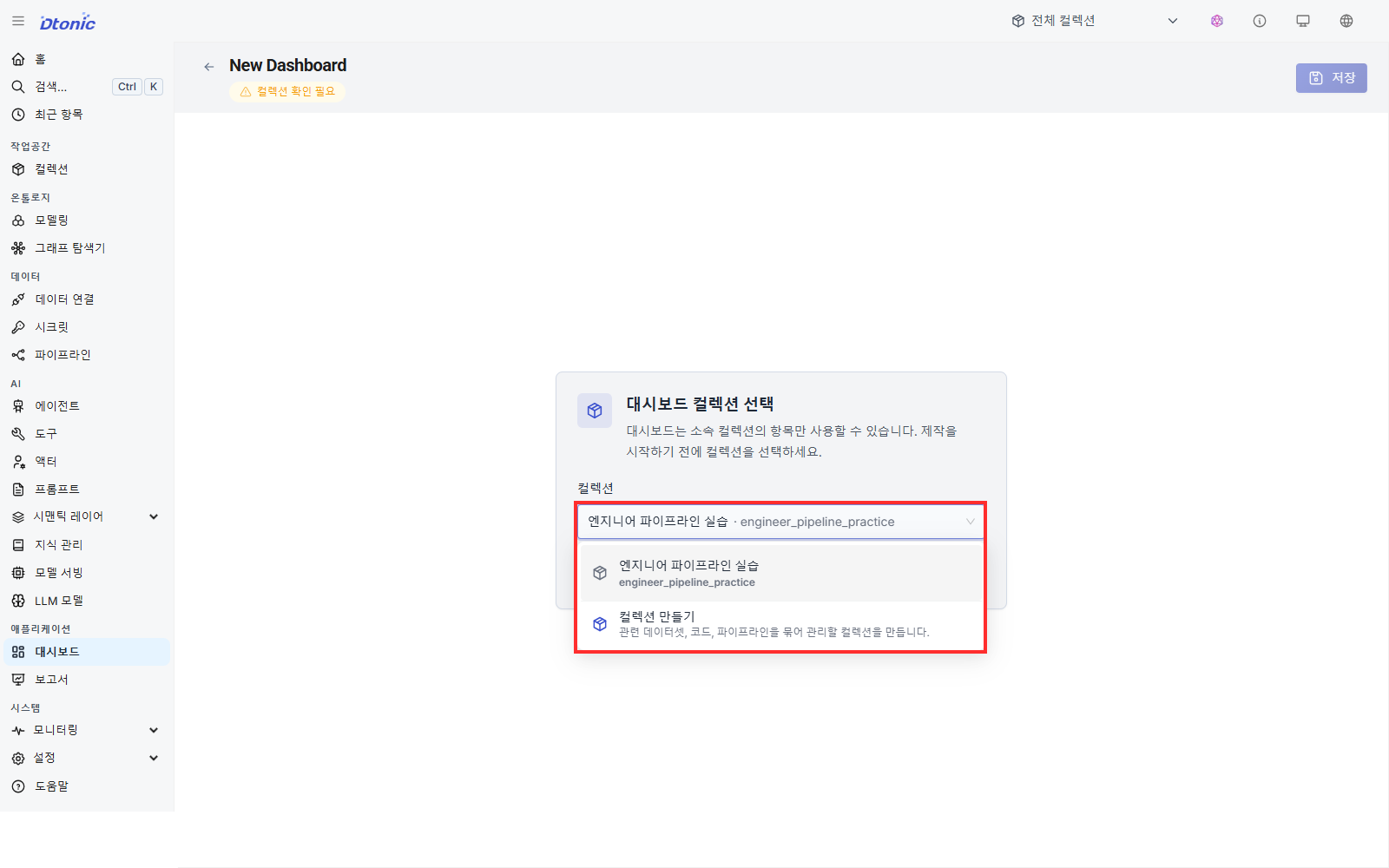Open 모델링 in the ontology section
1389x868 pixels.
tap(87, 220)
